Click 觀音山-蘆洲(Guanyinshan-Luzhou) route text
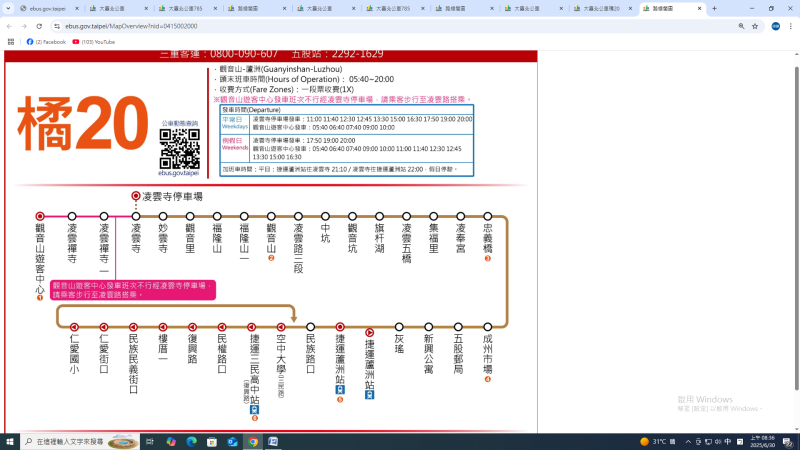Screen dimensions: 800x450 (x=281, y=69)
